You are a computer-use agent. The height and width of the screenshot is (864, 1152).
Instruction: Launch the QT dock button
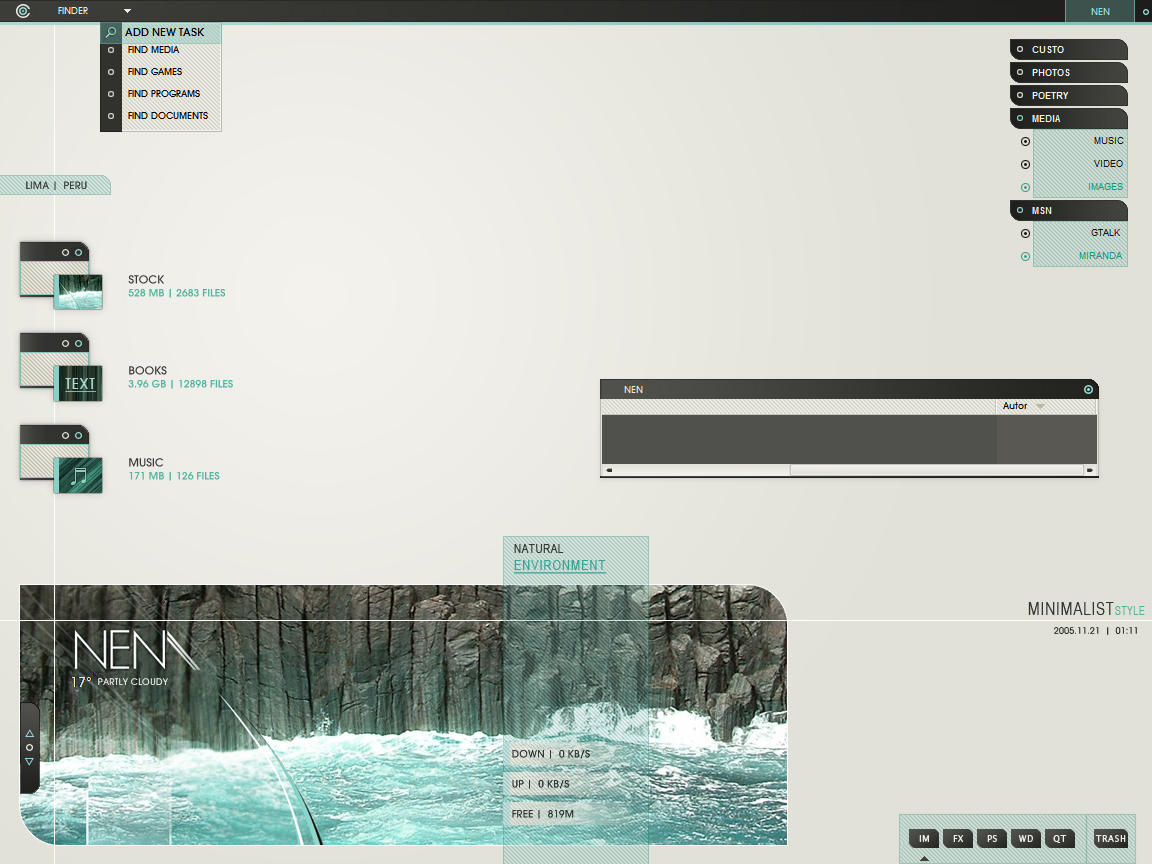pyautogui.click(x=1059, y=838)
